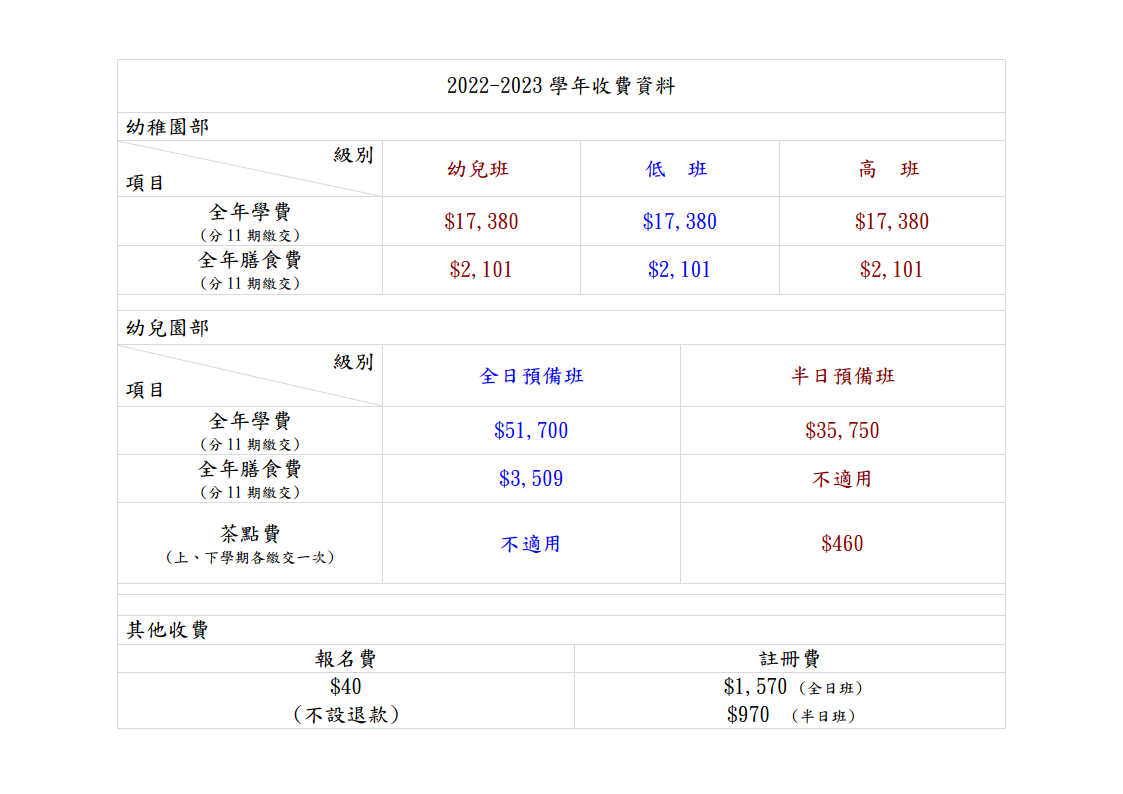Click the '(不設退款)' note
This screenshot has width=1123, height=794.
(x=346, y=715)
